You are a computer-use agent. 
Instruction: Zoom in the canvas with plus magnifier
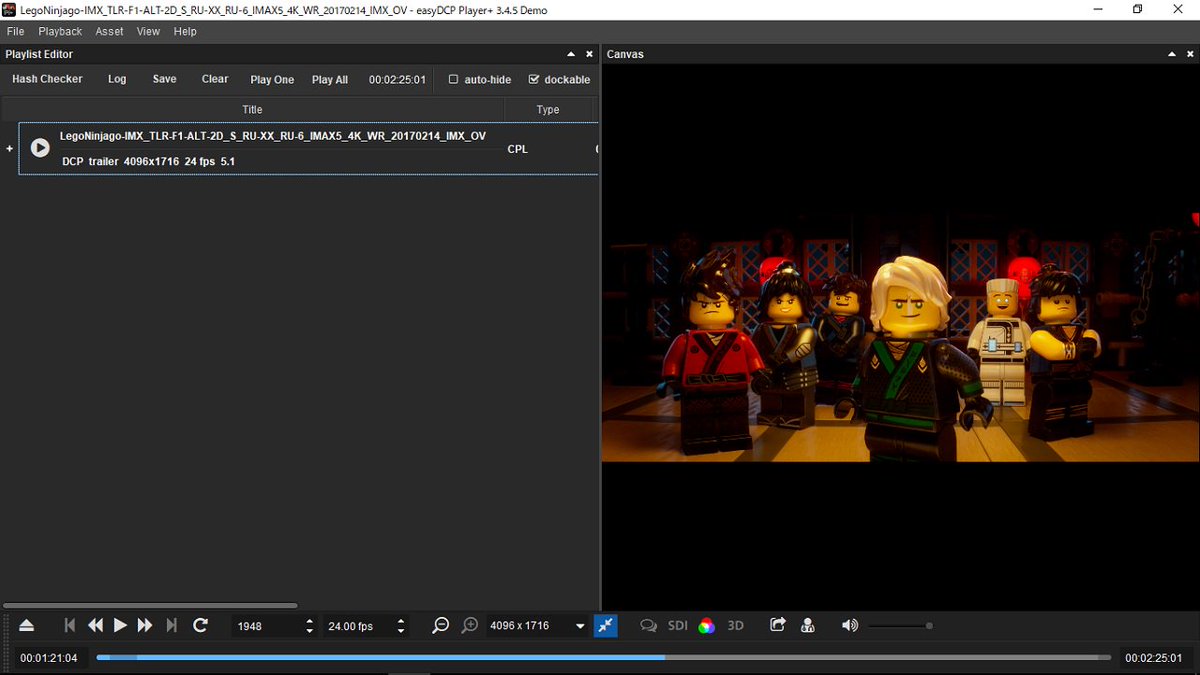coord(470,626)
